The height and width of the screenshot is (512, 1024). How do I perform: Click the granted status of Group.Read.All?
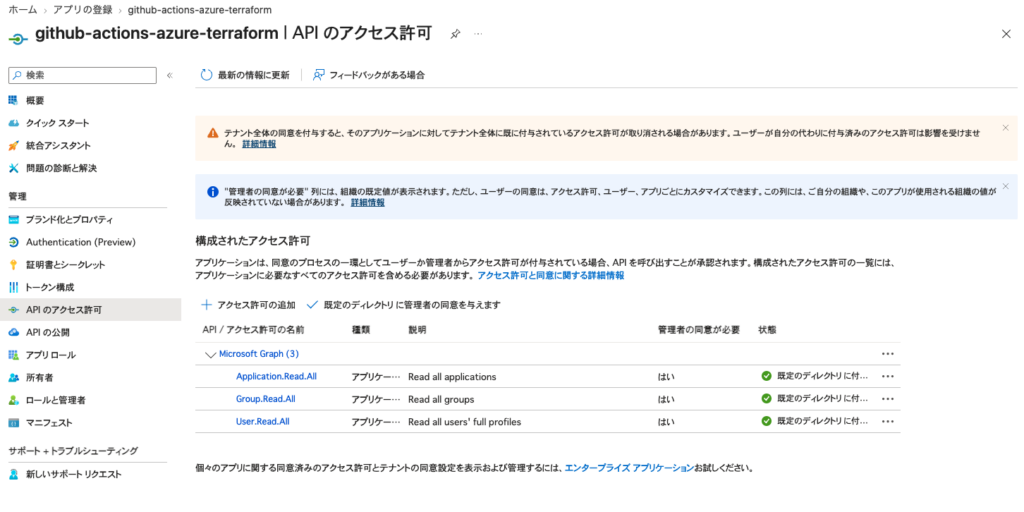pyautogui.click(x=814, y=398)
